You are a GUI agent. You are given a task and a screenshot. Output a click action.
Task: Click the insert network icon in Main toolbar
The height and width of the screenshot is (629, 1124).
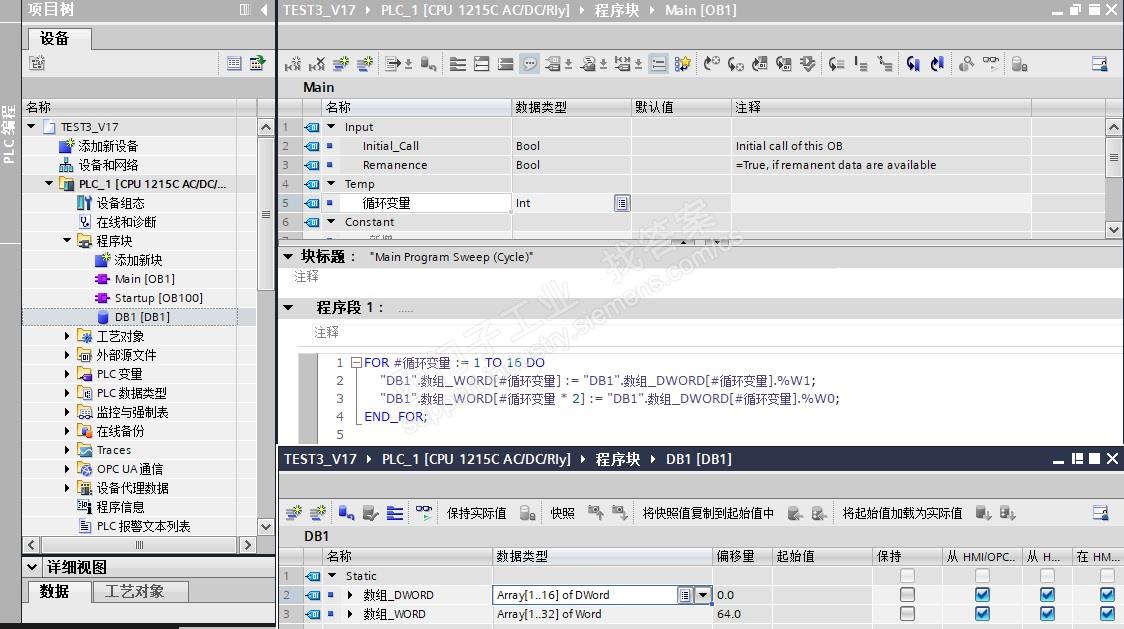click(292, 64)
